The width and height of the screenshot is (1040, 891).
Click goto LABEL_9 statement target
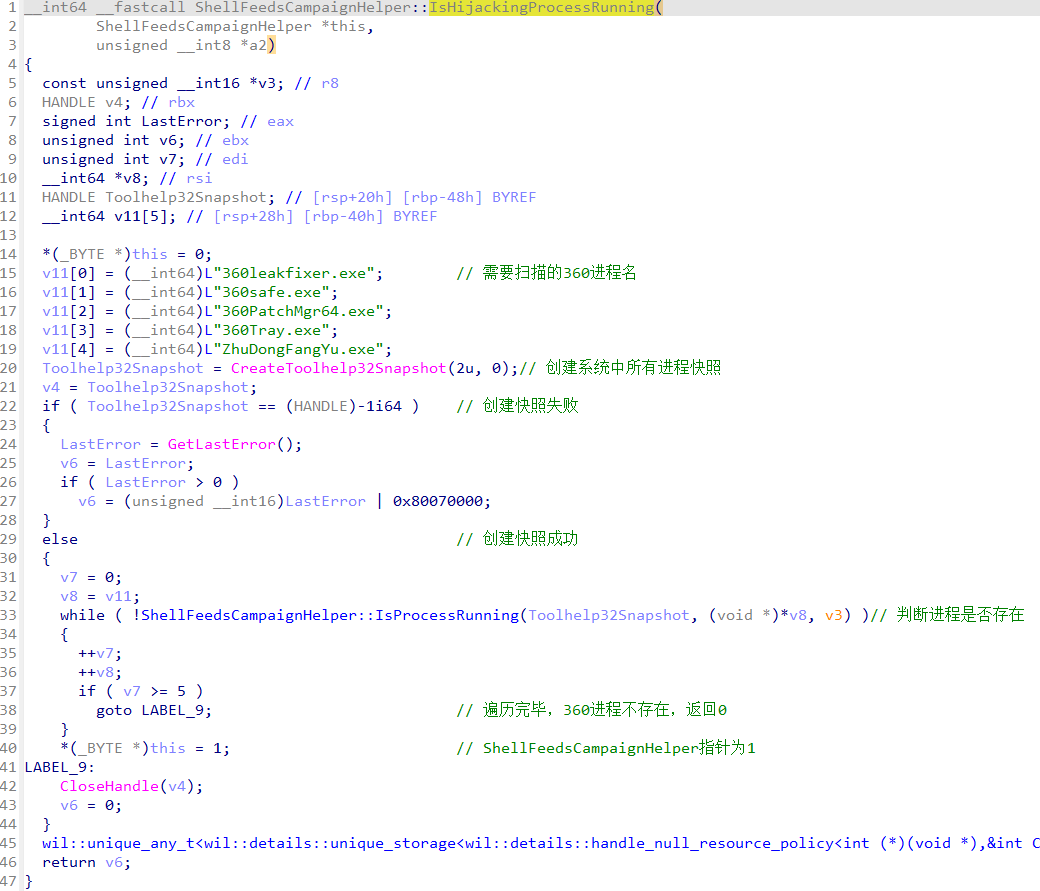click(176, 710)
